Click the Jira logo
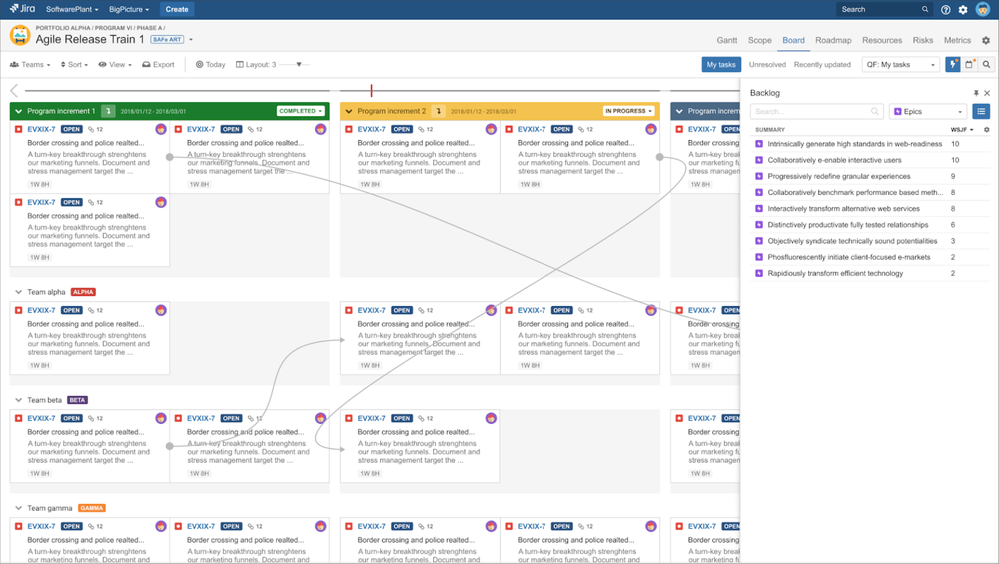Viewport: 999px width, 564px height. (22, 9)
